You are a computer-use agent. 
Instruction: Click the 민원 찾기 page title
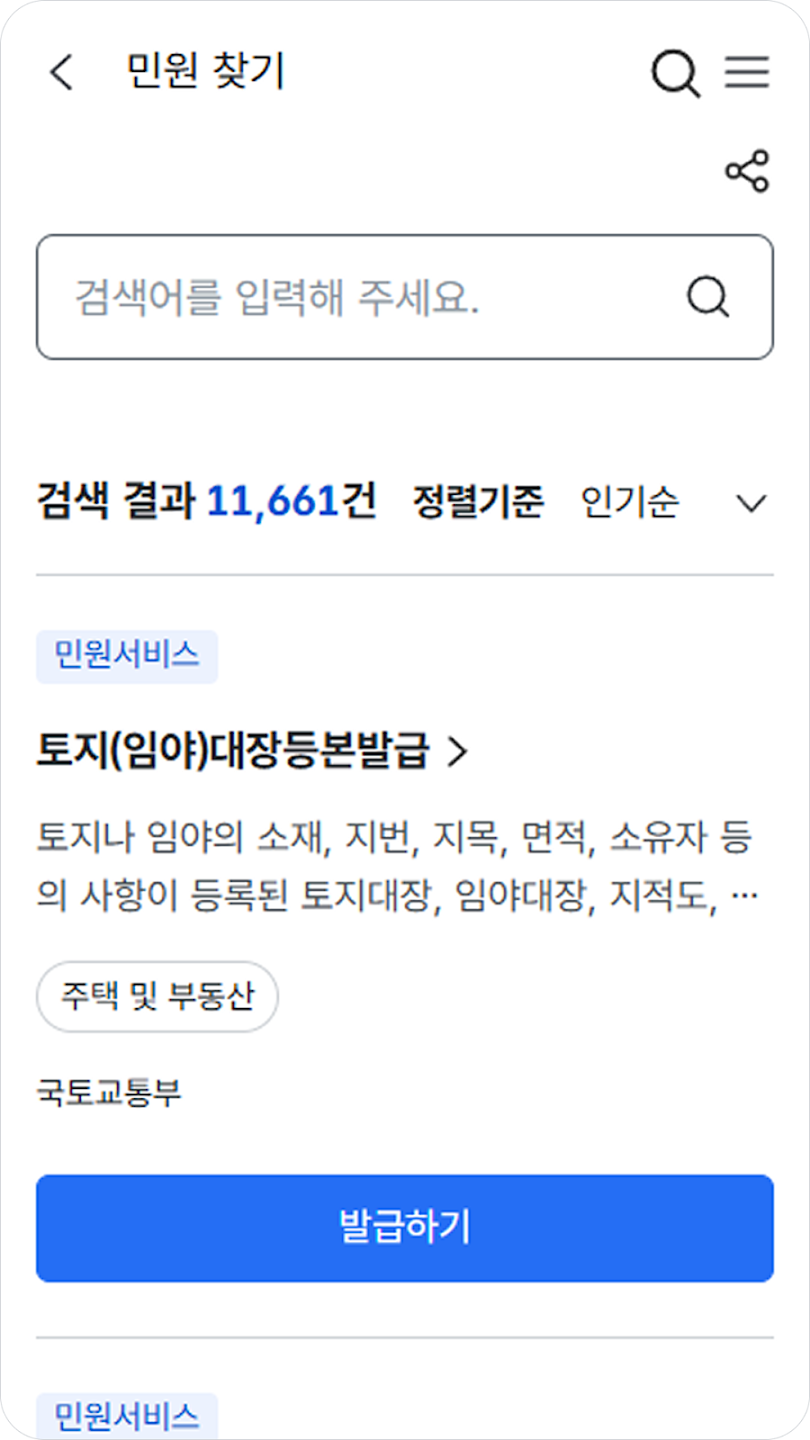pyautogui.click(x=206, y=72)
